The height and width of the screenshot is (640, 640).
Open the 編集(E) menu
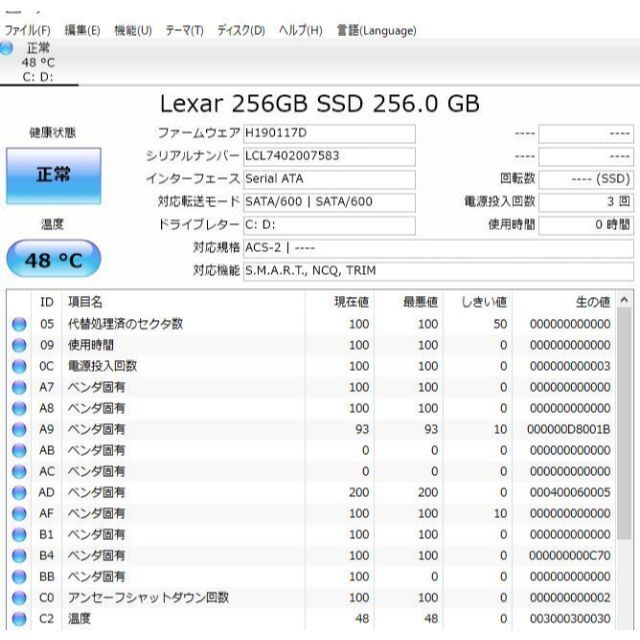tap(82, 31)
